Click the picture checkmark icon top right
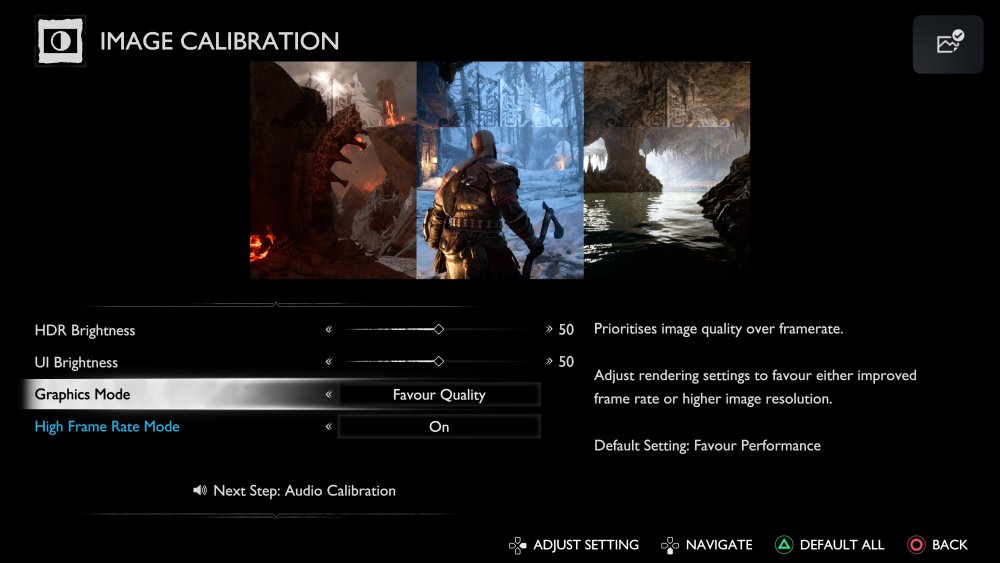The height and width of the screenshot is (563, 1000). click(x=948, y=43)
